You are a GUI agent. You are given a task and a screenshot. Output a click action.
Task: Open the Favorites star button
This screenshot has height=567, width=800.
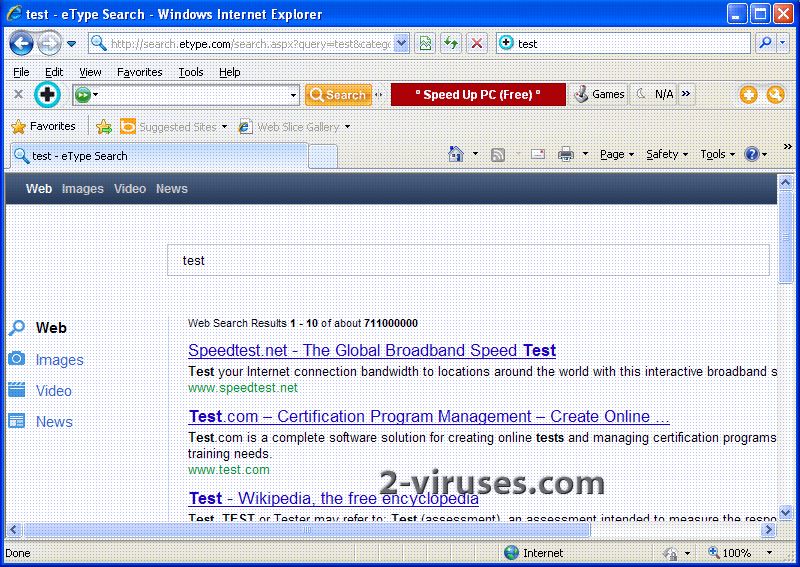pyautogui.click(x=43, y=127)
